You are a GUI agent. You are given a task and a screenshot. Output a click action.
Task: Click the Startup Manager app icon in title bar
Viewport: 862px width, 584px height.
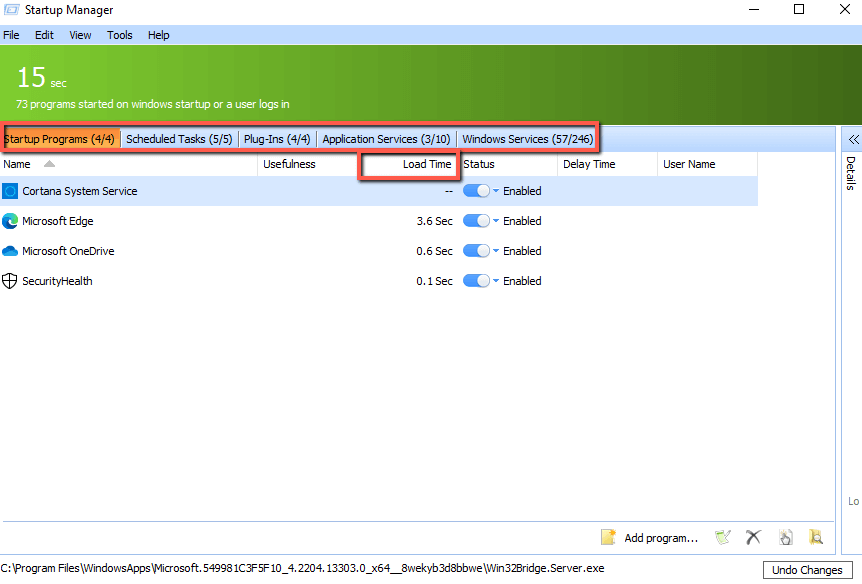tap(12, 10)
